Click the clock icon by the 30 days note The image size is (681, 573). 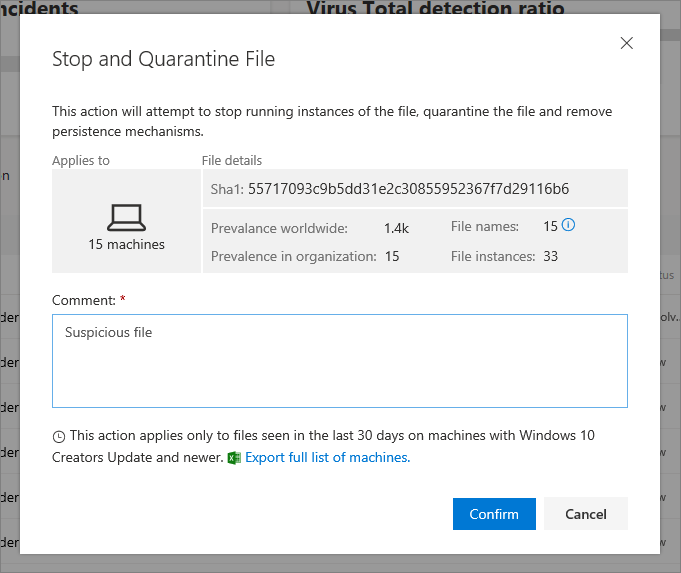pyautogui.click(x=59, y=437)
